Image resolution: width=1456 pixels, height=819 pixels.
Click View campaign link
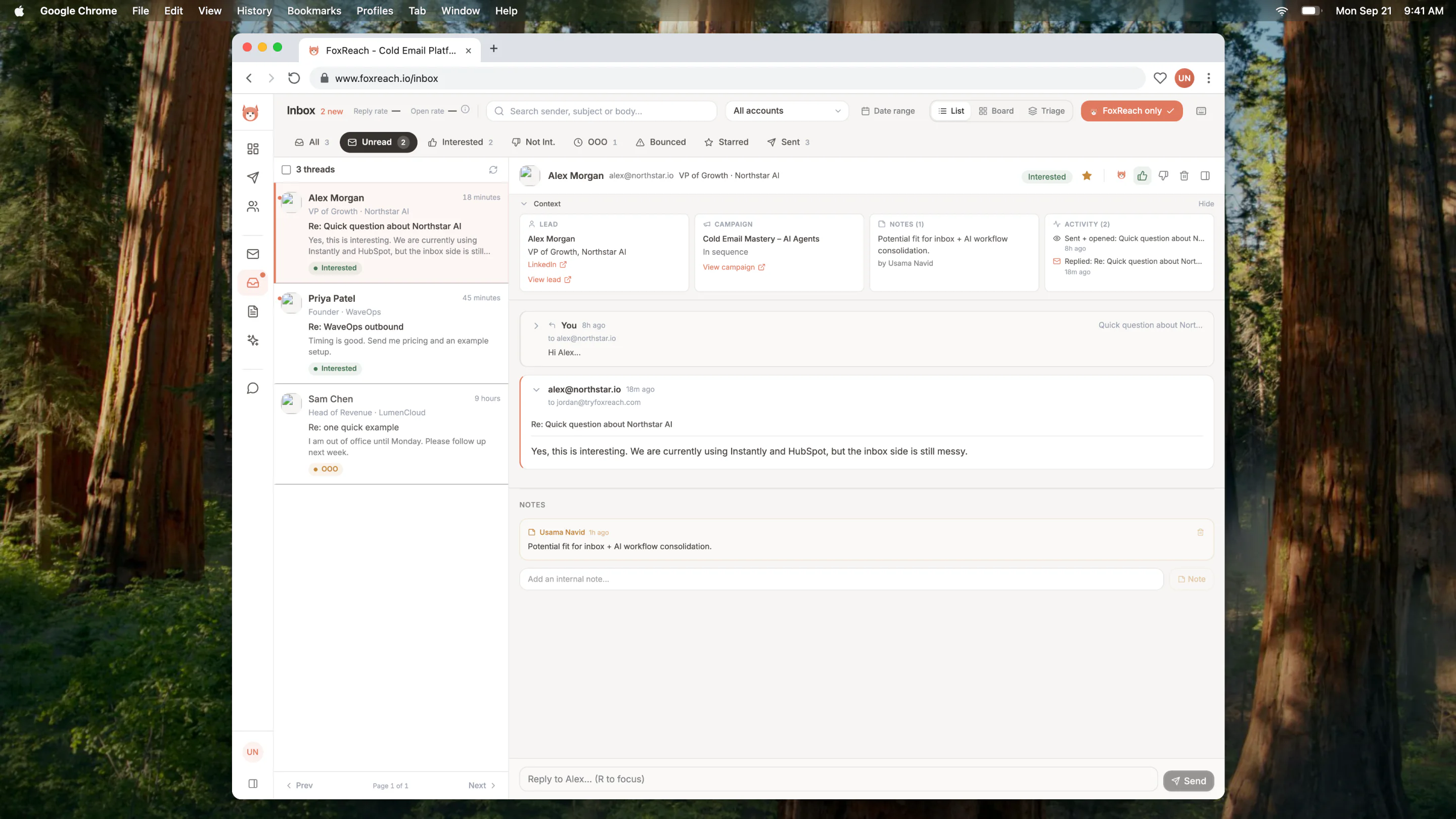point(734,267)
